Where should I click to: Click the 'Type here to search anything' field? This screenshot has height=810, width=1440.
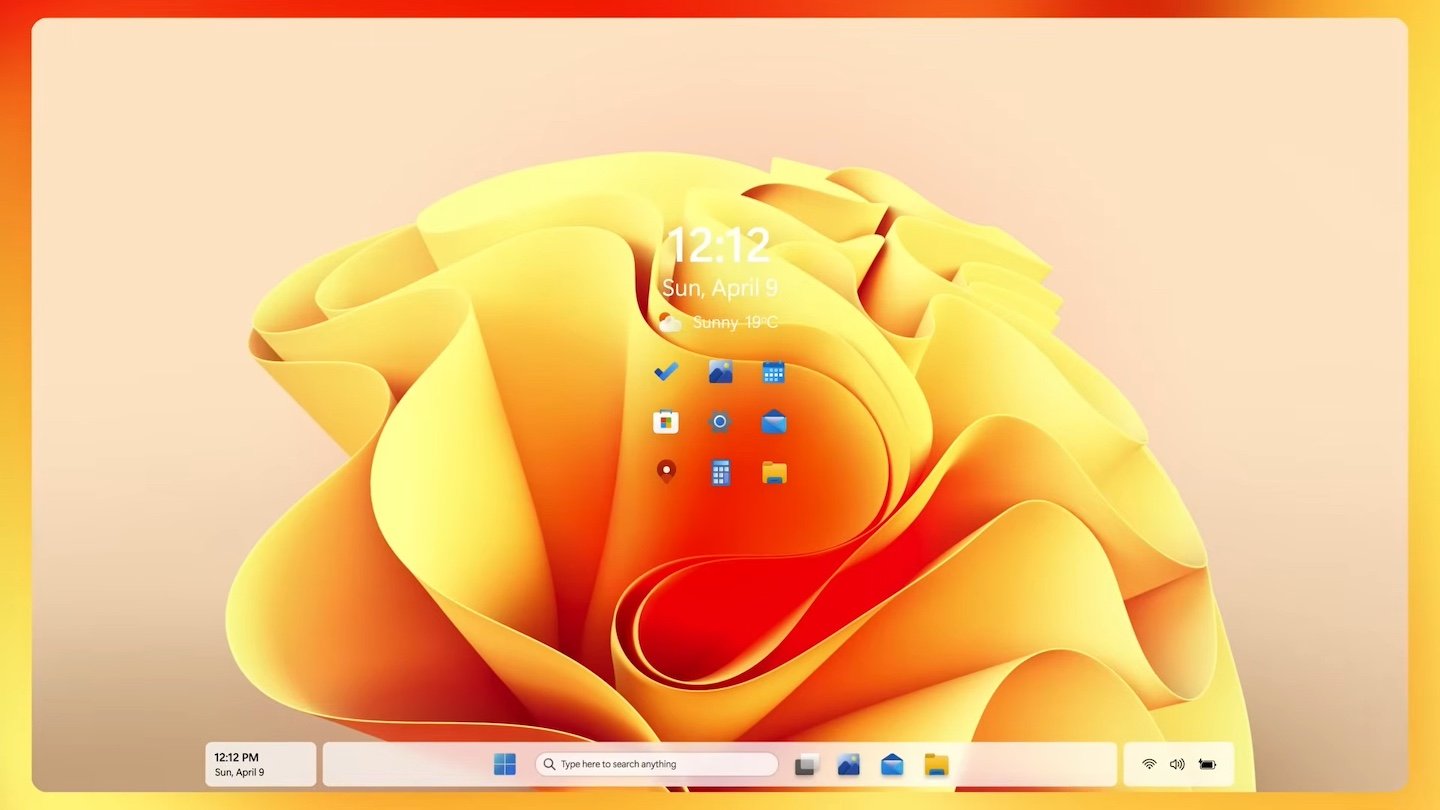[657, 764]
